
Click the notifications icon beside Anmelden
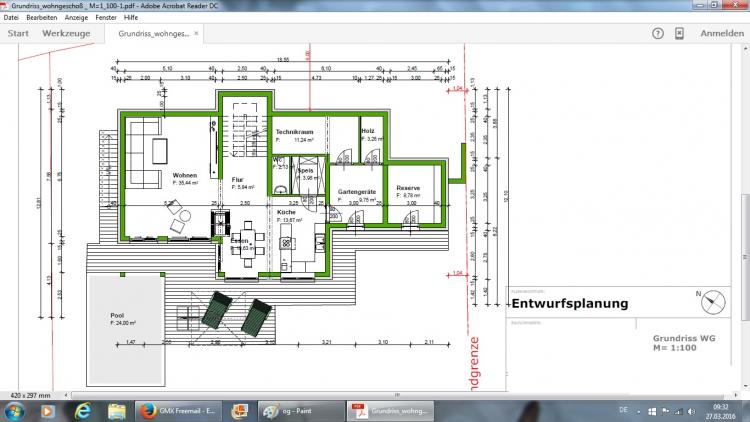click(x=679, y=33)
